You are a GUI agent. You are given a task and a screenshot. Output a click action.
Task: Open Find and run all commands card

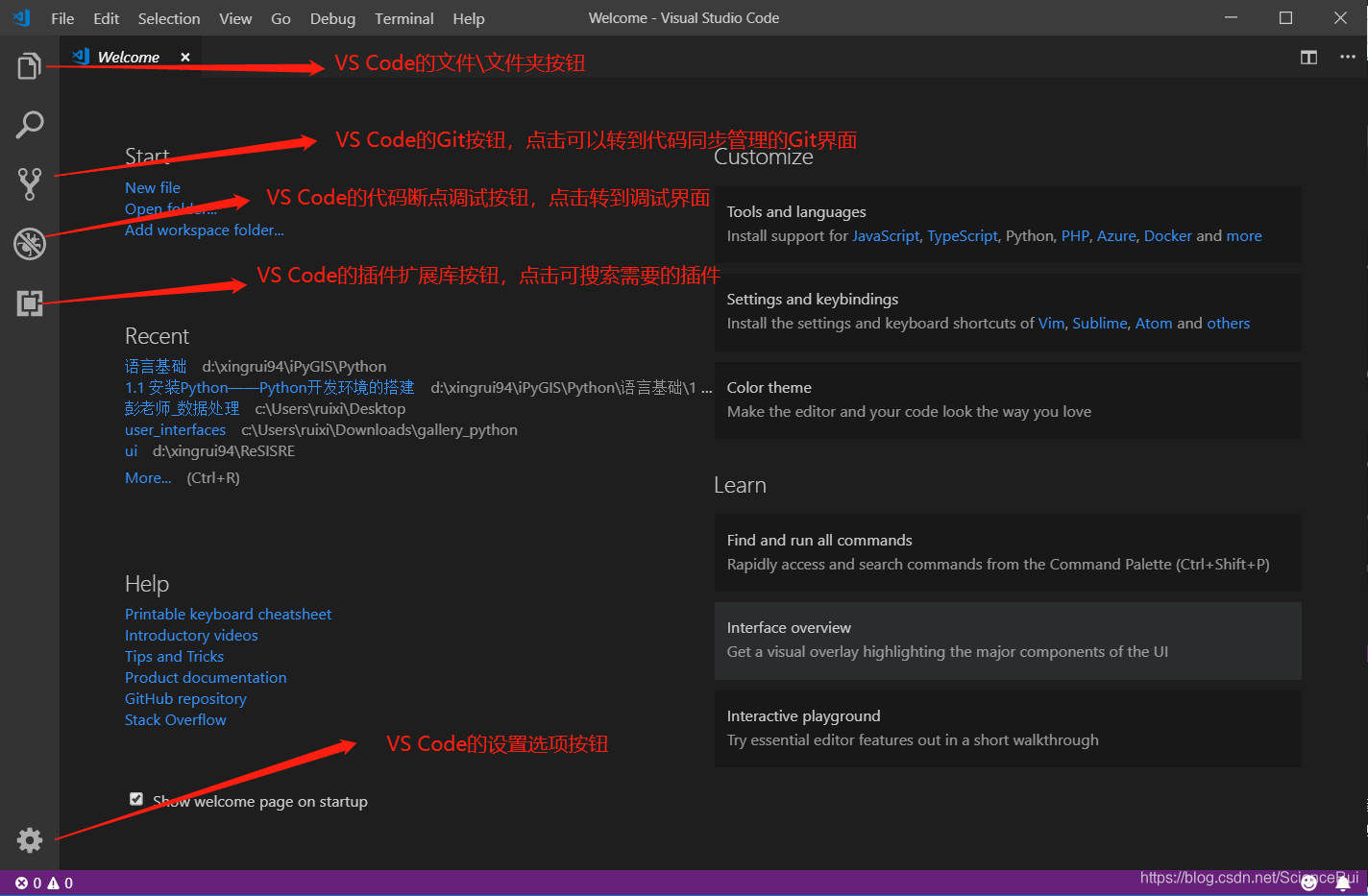1008,552
